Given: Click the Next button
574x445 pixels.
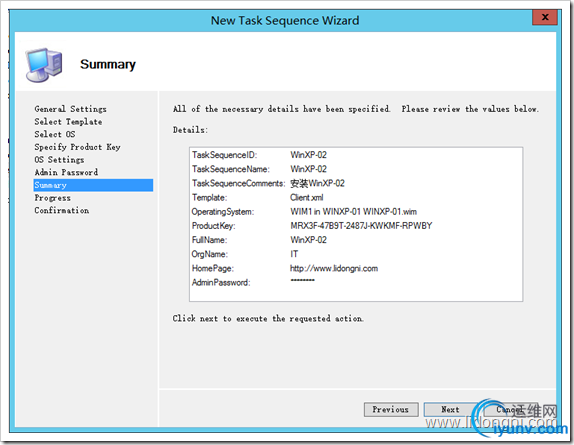Looking at the screenshot, I should [450, 410].
